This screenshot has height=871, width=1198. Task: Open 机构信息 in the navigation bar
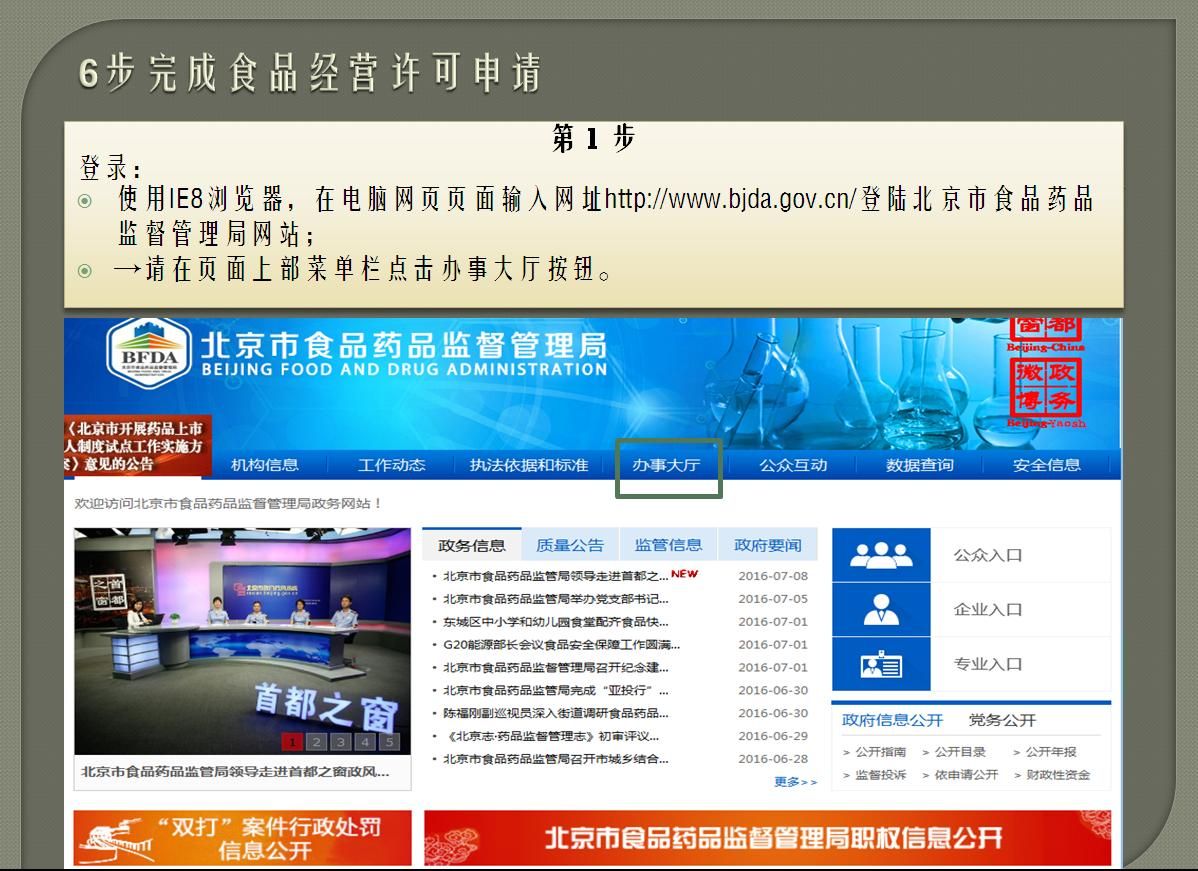tap(264, 465)
